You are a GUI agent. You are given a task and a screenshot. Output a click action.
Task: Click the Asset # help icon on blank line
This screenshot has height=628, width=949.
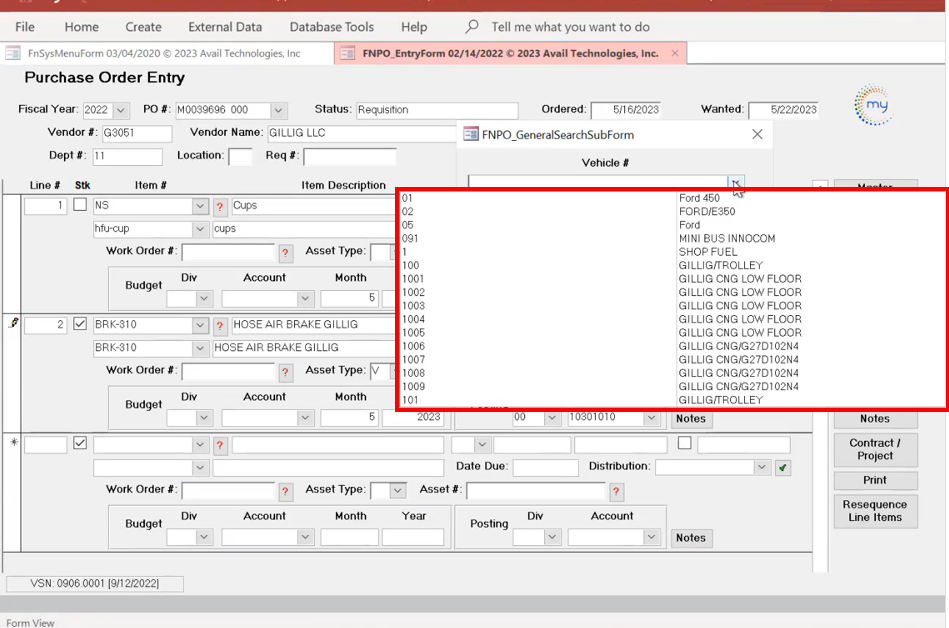(616, 491)
